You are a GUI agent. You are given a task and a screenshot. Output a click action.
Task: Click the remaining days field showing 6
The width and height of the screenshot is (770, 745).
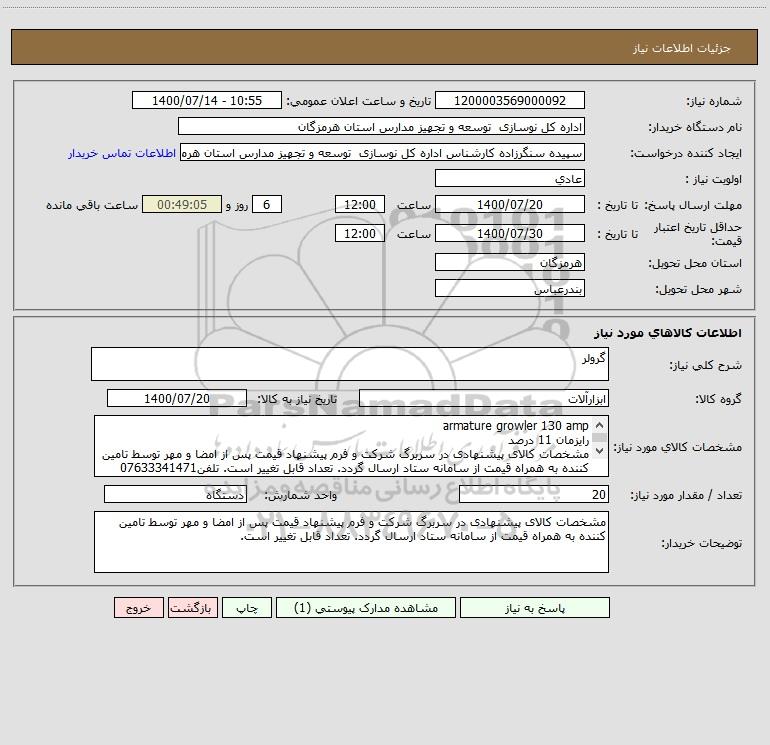point(267,205)
